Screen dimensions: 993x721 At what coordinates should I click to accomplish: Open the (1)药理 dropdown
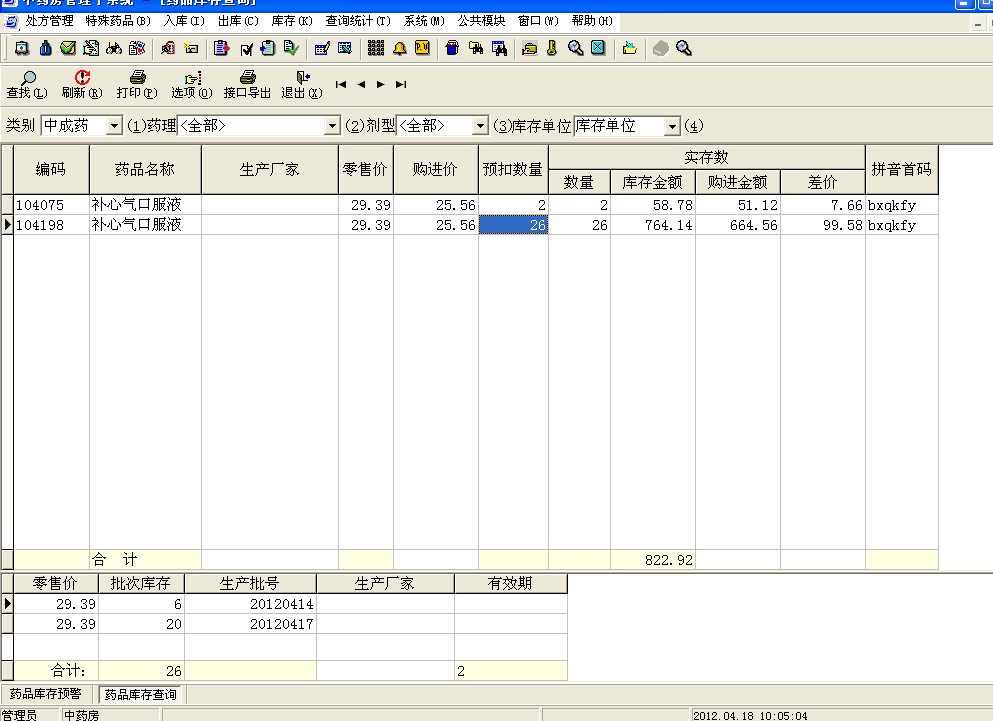(332, 126)
